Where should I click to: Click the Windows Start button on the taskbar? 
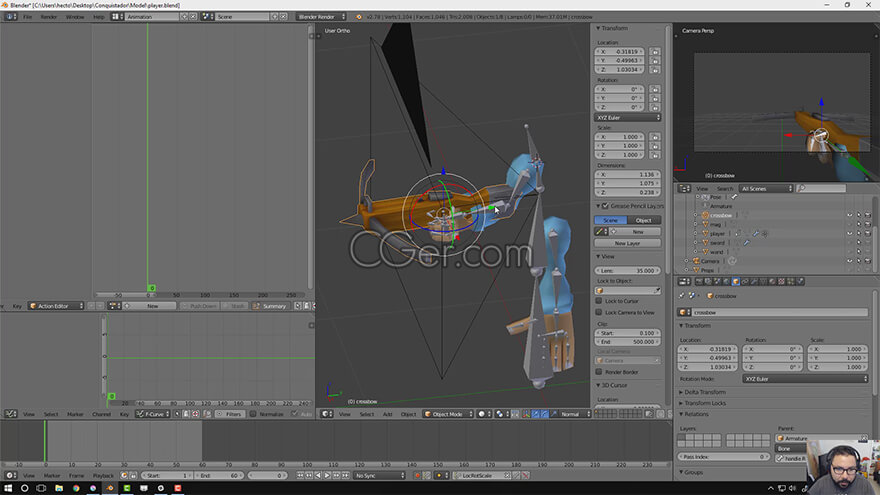(8, 488)
